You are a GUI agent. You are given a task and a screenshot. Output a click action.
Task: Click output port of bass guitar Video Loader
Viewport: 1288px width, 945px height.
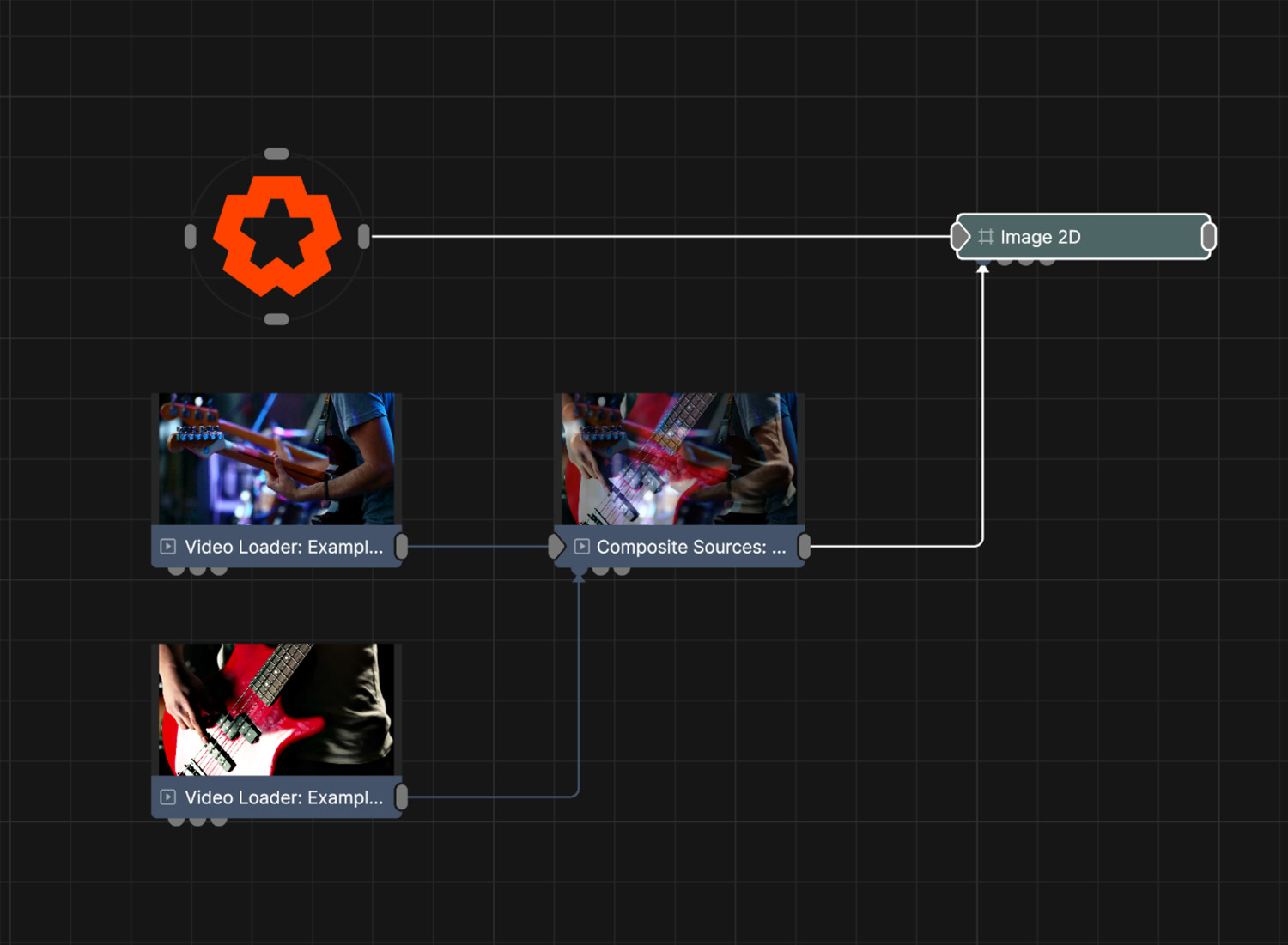(401, 546)
